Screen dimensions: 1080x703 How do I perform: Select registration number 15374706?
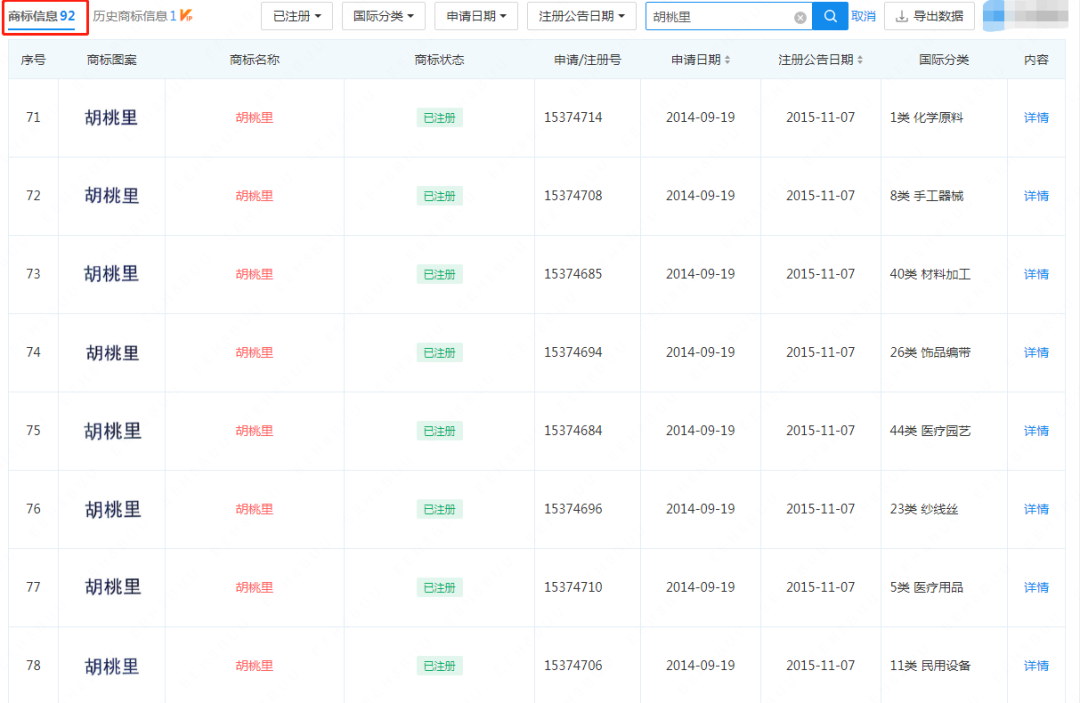[x=573, y=666]
